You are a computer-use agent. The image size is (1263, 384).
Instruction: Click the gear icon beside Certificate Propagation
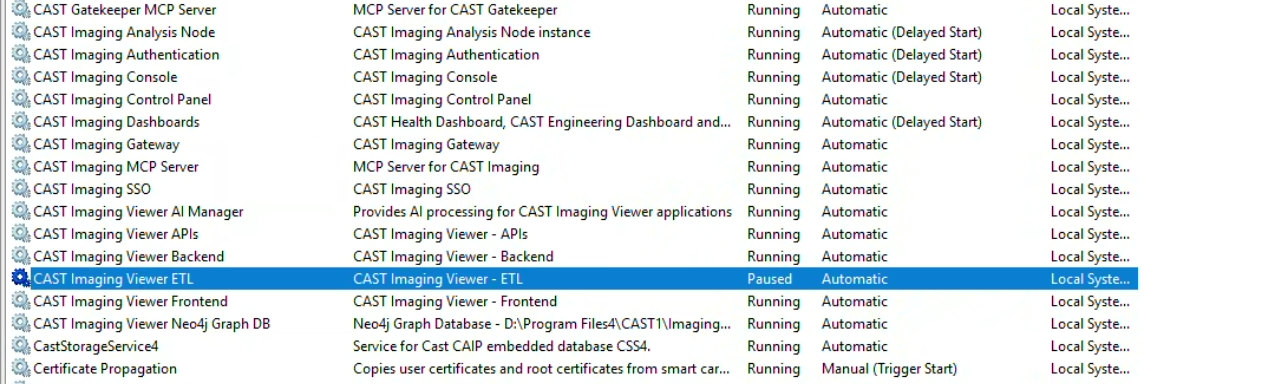point(20,369)
